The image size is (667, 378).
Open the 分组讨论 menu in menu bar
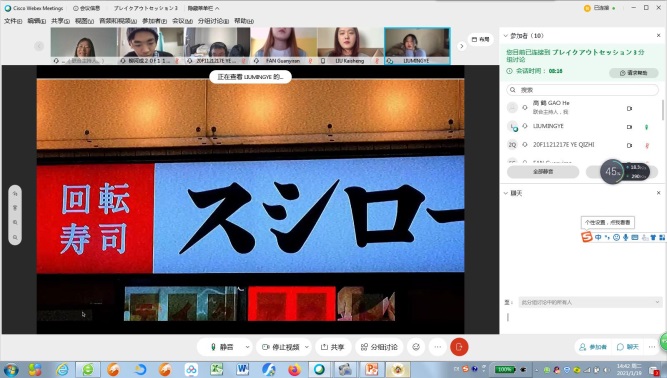(x=213, y=21)
